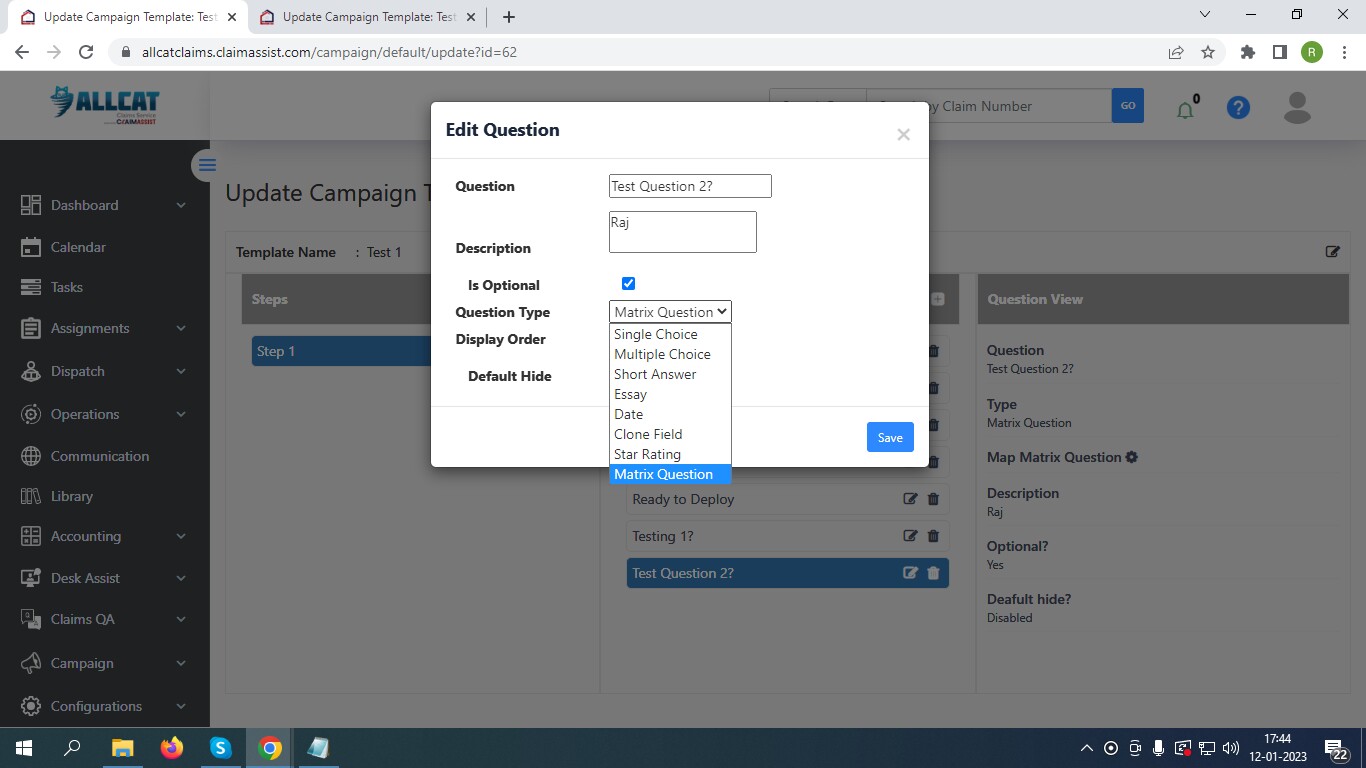The width and height of the screenshot is (1366, 768).
Task: Expand the Assignments sidebar menu
Action: point(105,328)
